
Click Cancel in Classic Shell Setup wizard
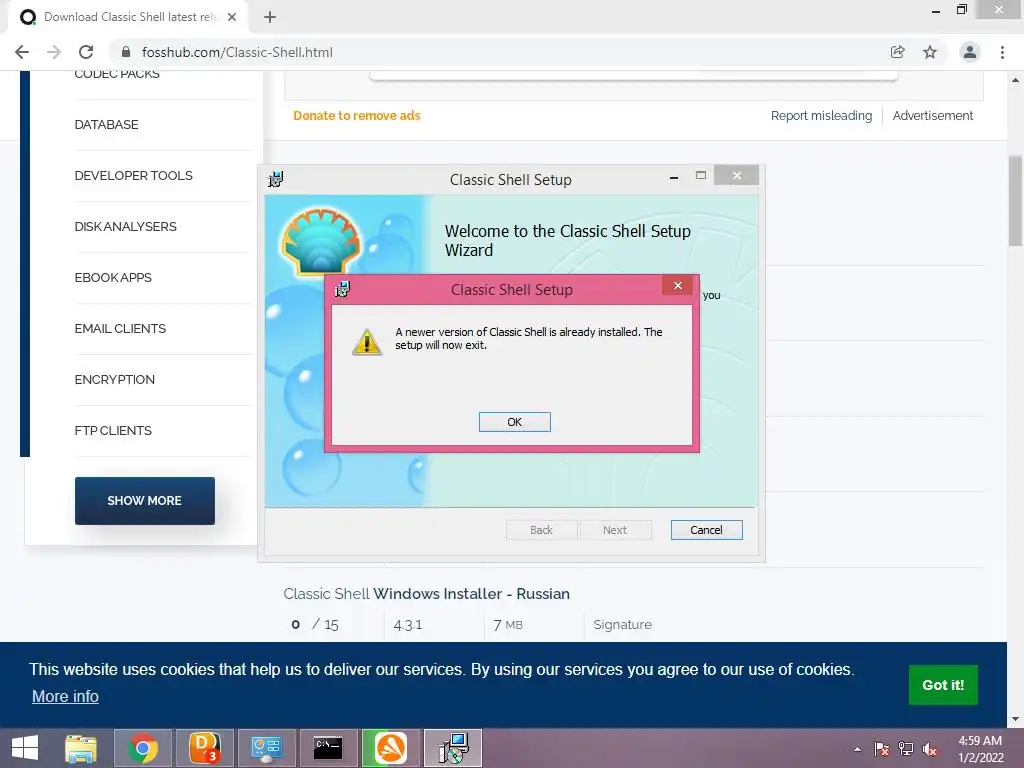click(x=707, y=530)
